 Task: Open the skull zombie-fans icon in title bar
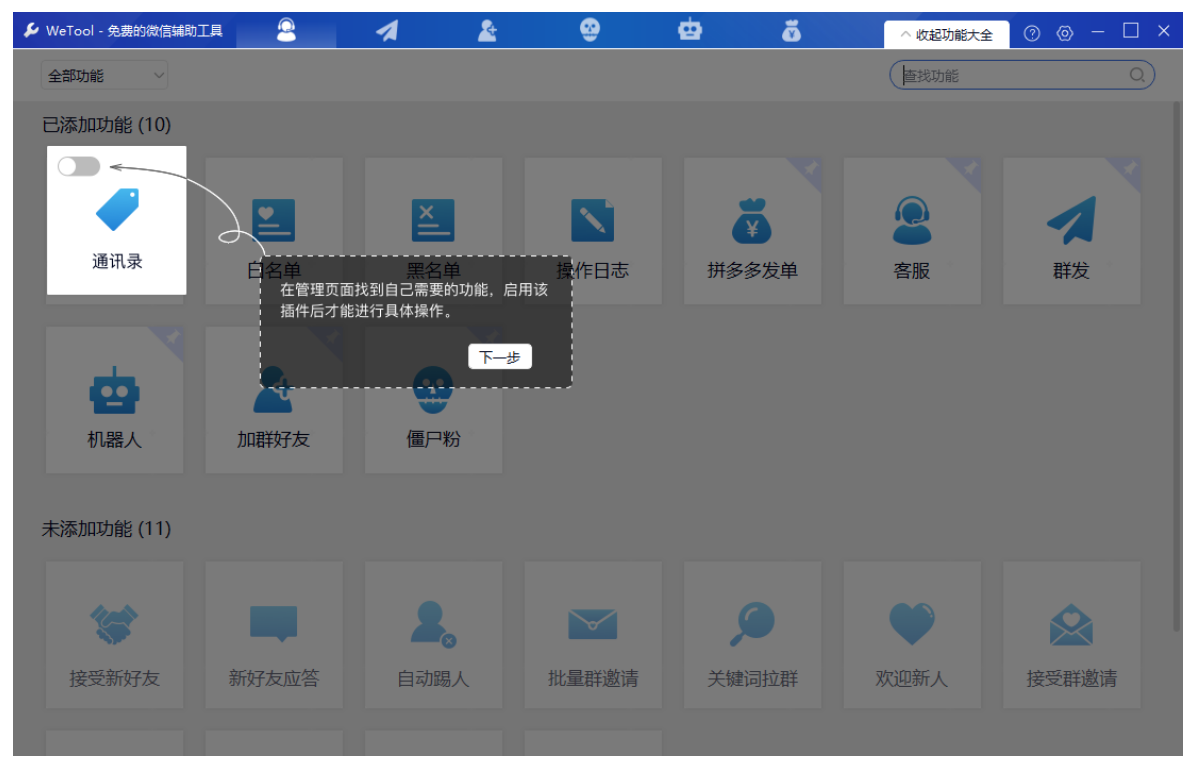591,31
